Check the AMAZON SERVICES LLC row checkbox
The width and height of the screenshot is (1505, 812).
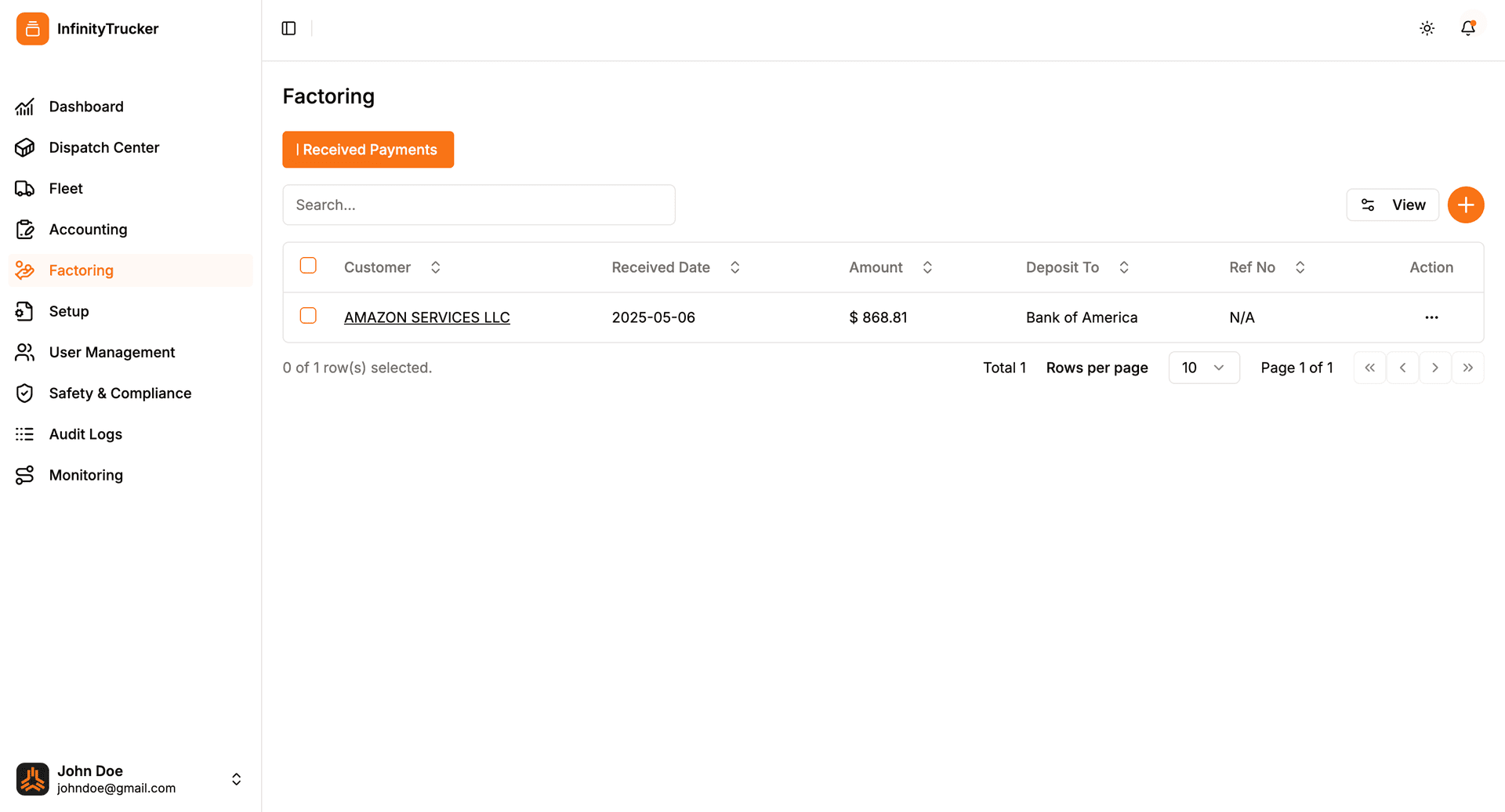pyautogui.click(x=308, y=315)
